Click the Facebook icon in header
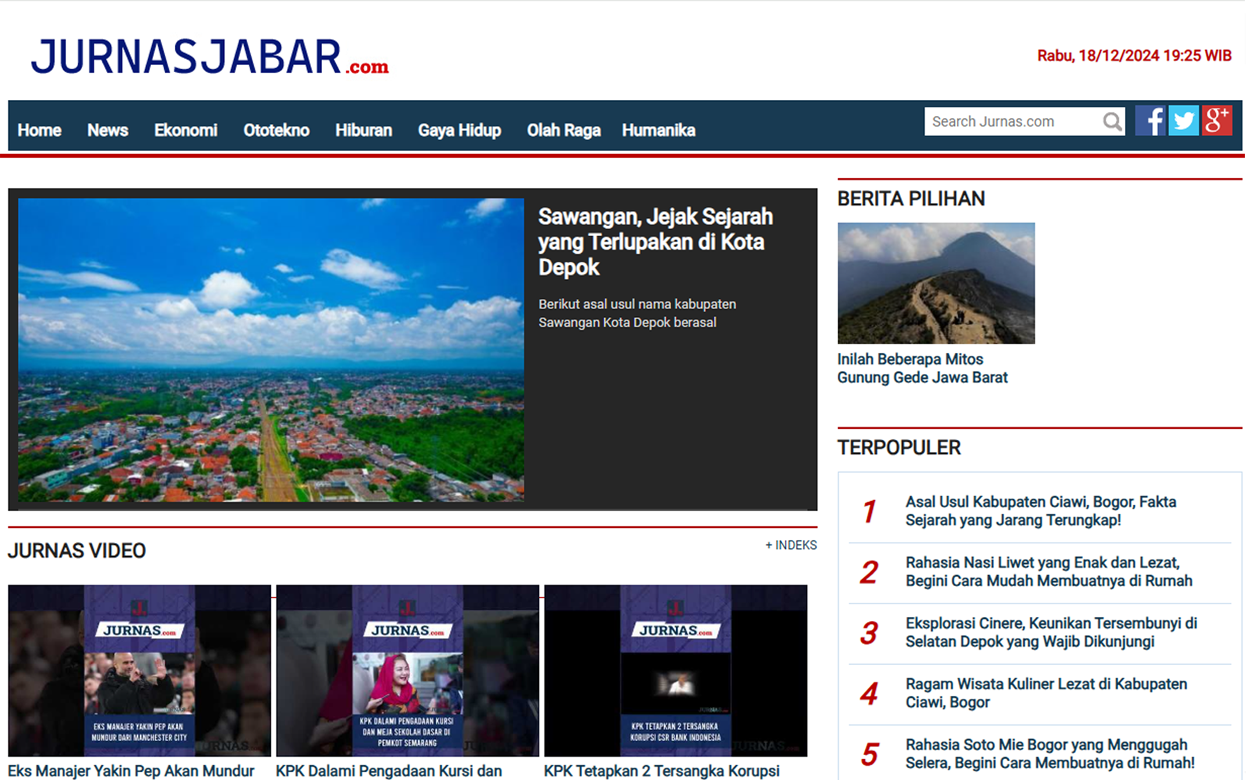This screenshot has width=1251, height=780. tap(1149, 121)
